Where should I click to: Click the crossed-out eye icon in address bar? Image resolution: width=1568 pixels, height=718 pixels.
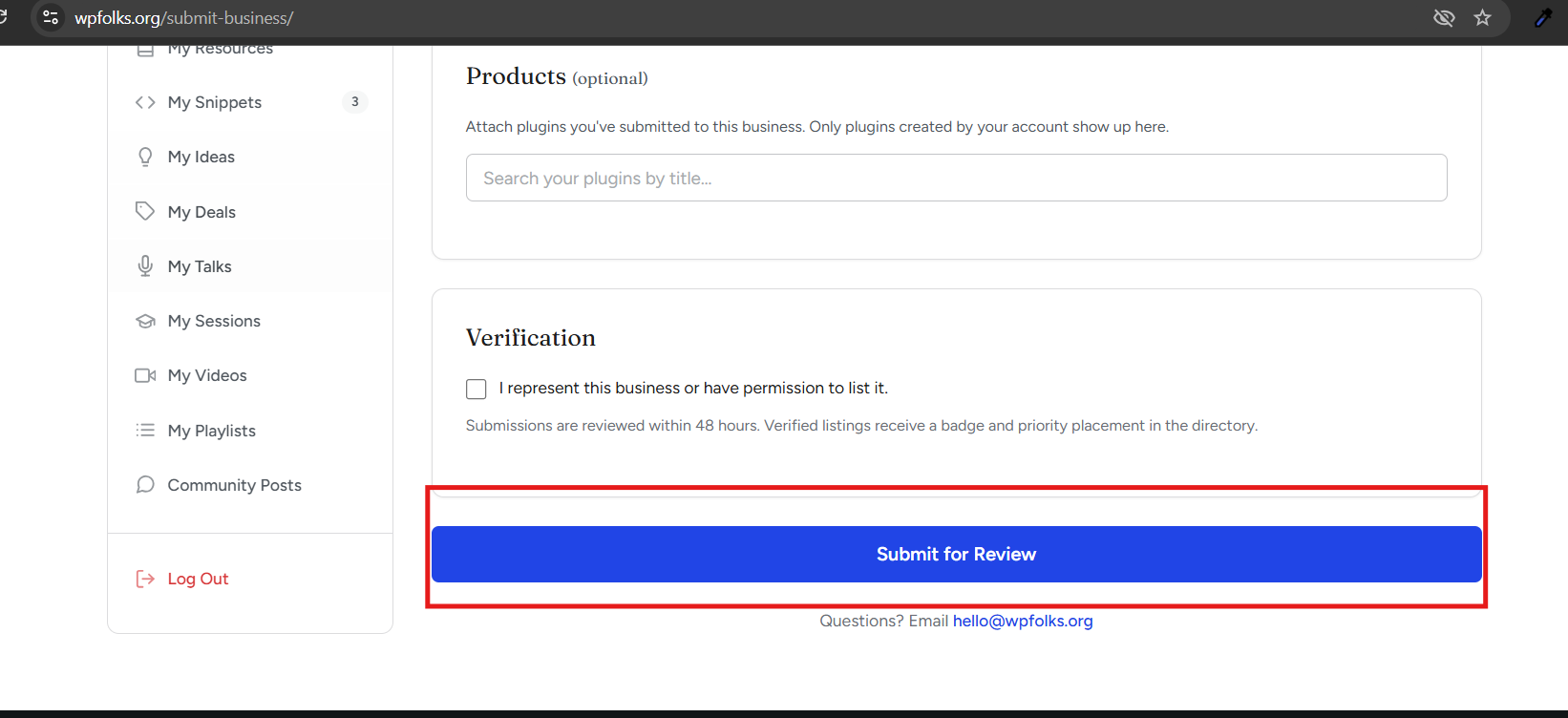point(1444,18)
